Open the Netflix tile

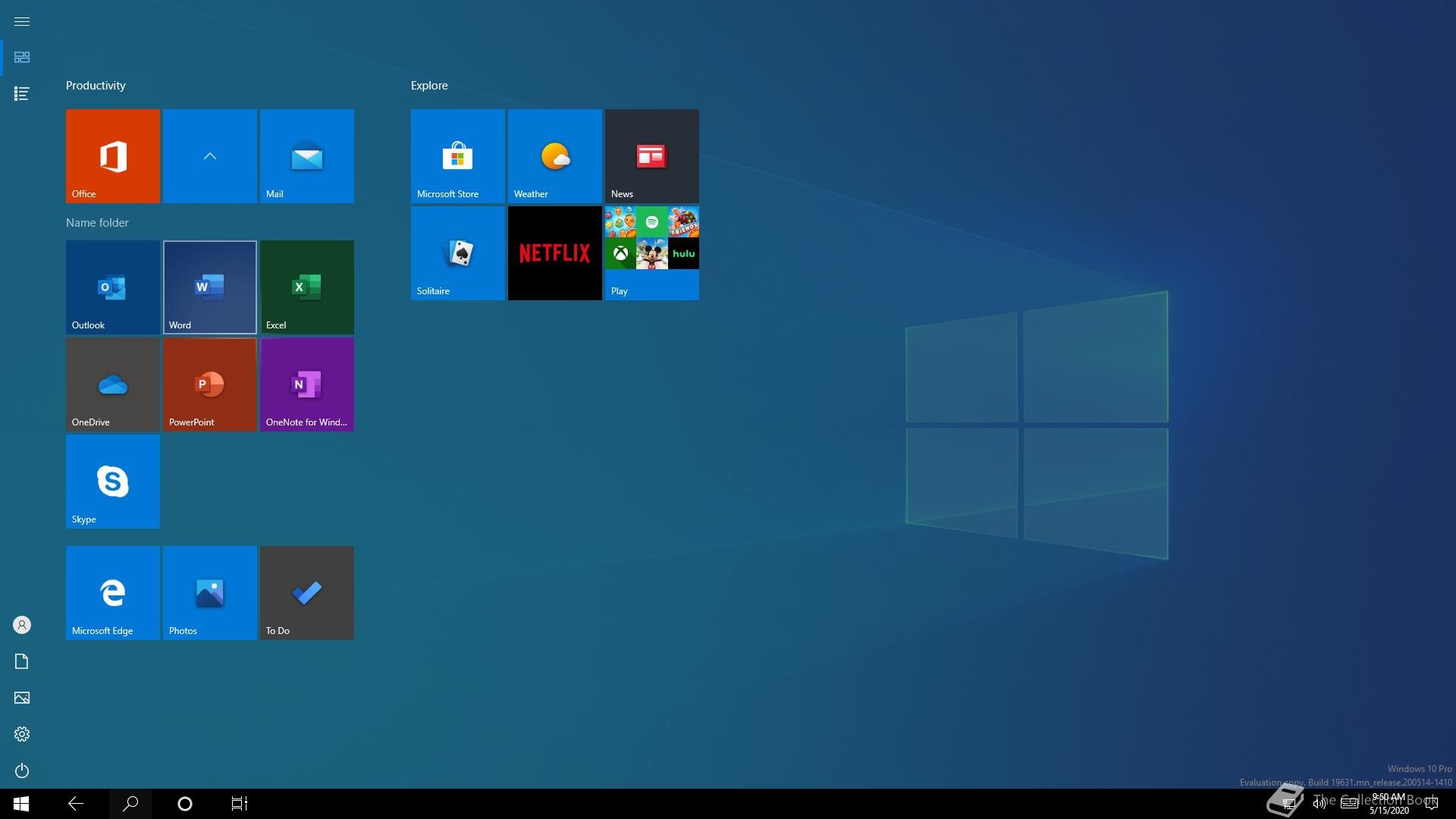click(x=554, y=253)
